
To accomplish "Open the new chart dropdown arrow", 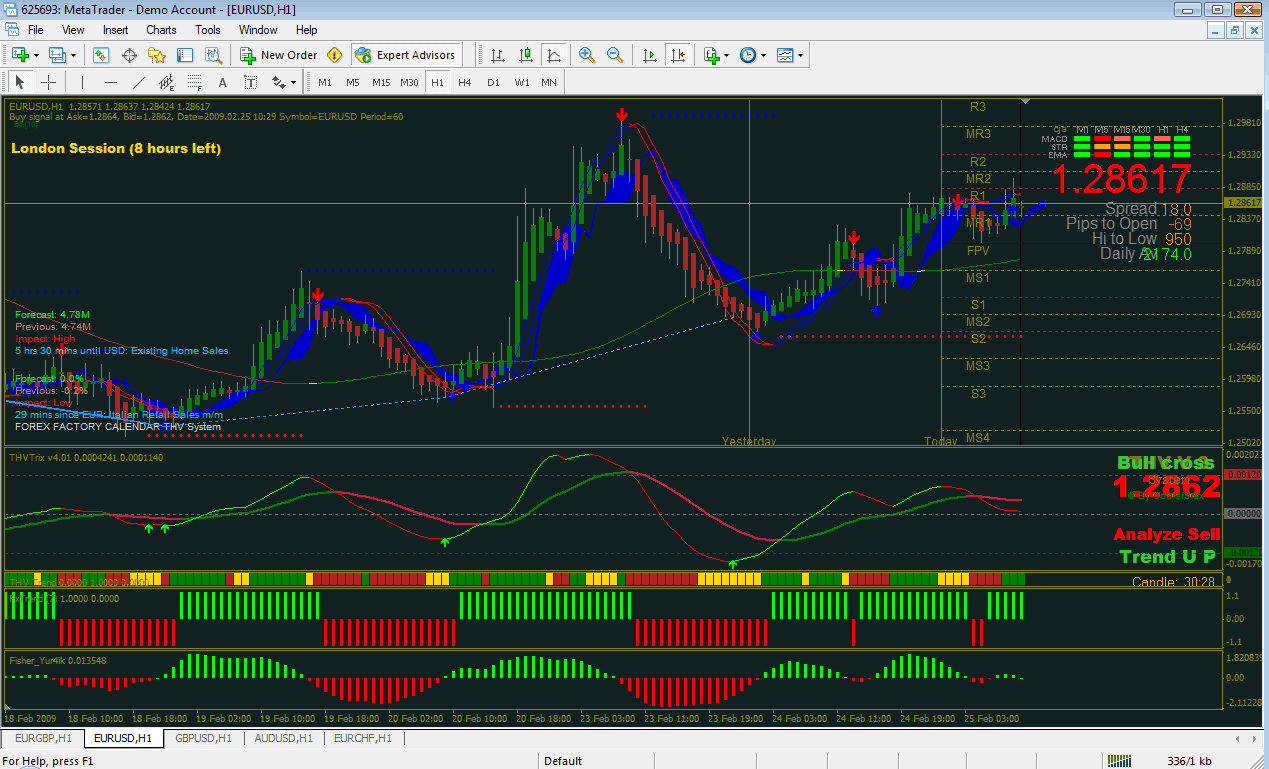I will coord(36,55).
